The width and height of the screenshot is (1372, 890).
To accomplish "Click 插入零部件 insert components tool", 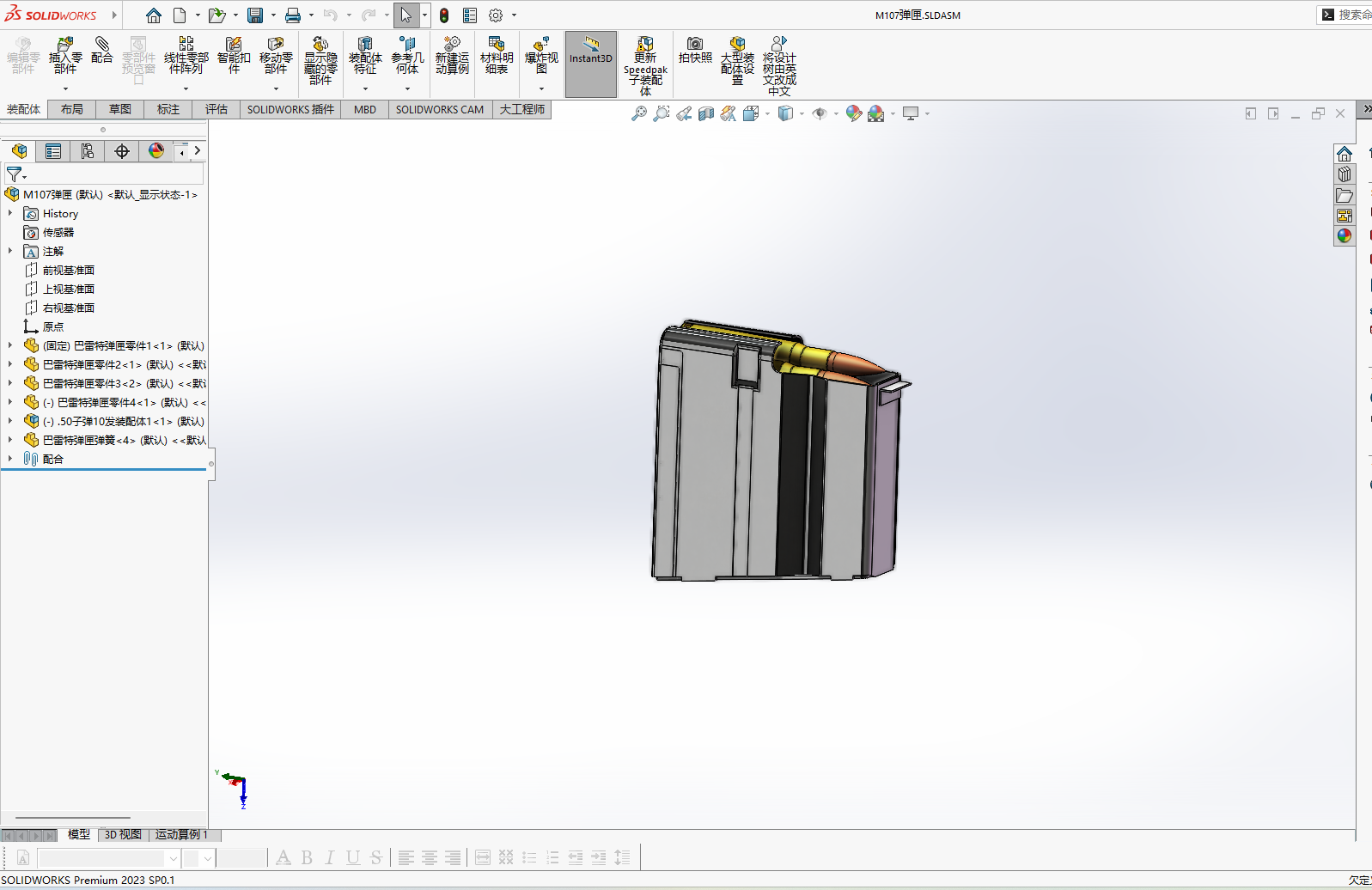I will (x=65, y=56).
